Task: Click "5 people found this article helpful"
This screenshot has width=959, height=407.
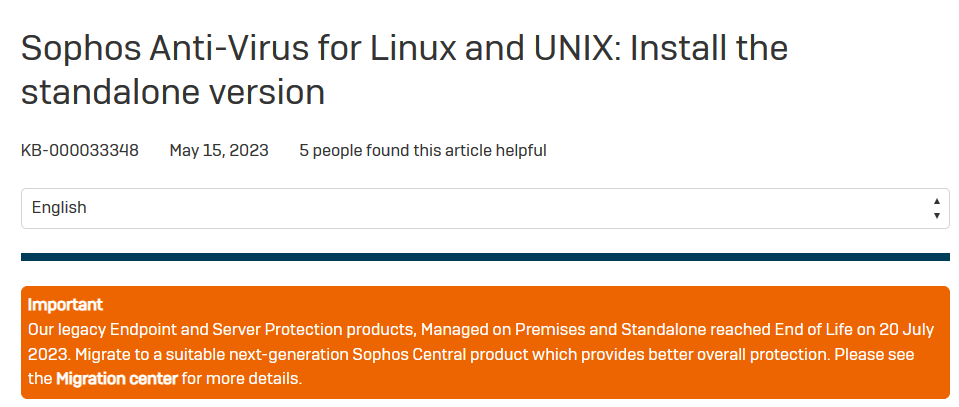Action: pyautogui.click(x=422, y=151)
